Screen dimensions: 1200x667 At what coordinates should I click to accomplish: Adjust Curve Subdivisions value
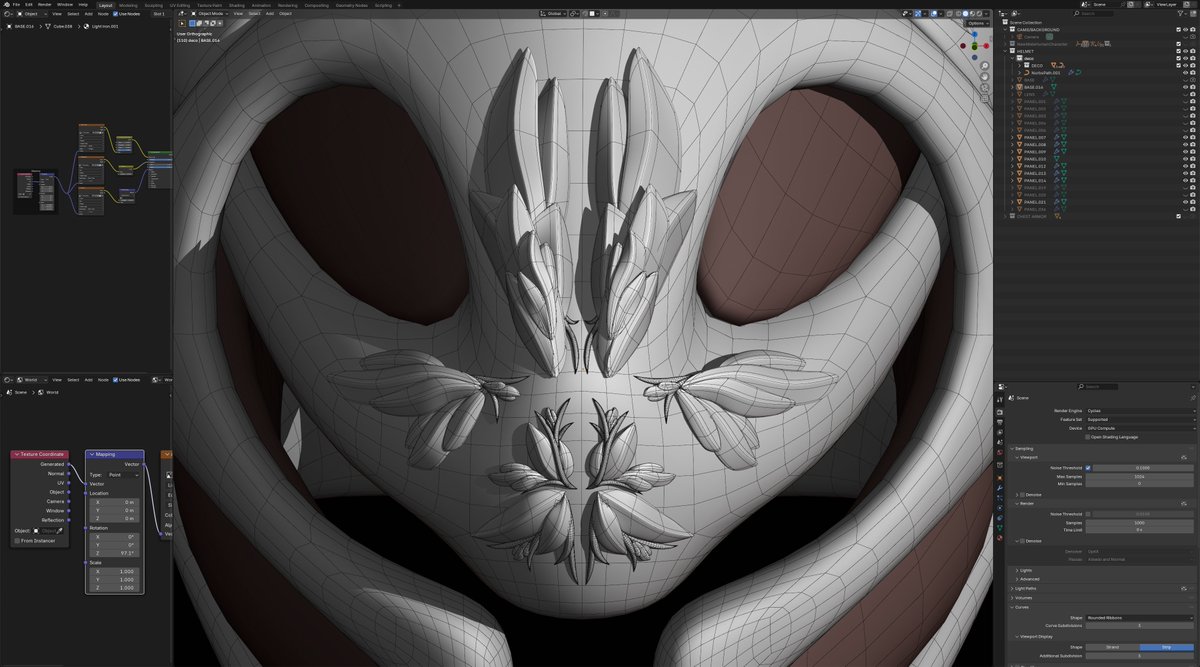[1141, 626]
